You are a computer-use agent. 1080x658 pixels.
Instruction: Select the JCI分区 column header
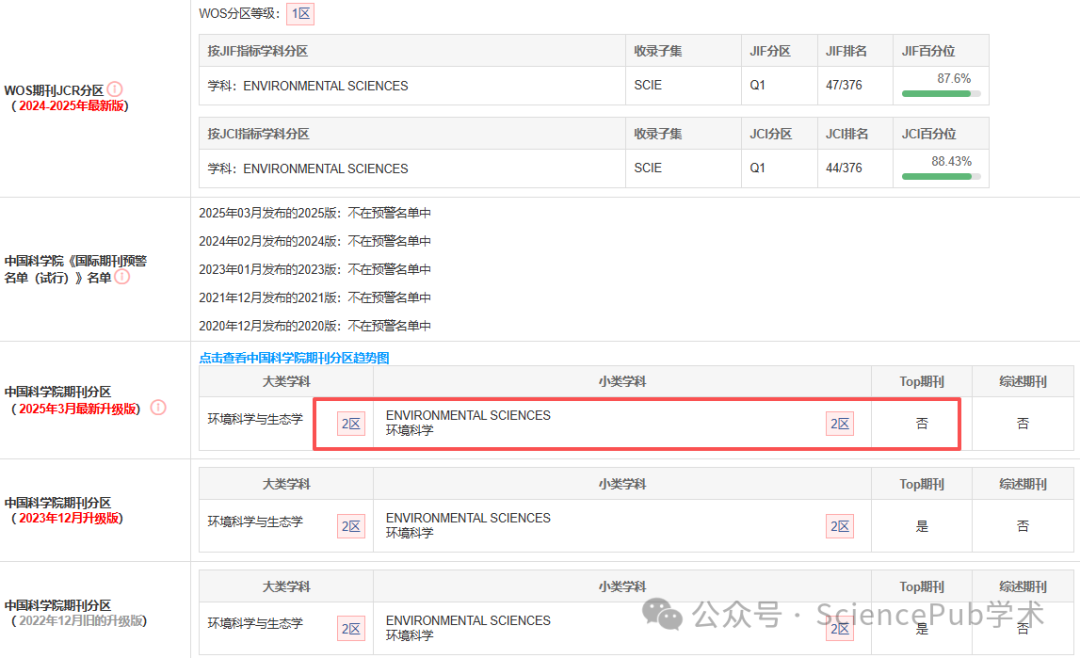pos(780,134)
